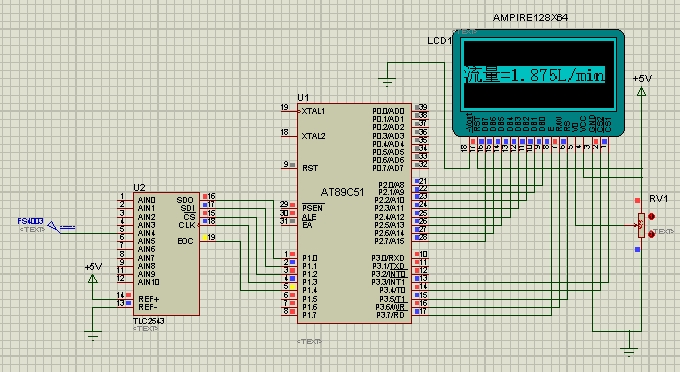
Task: Click the EOC pin 19 on TLC2543
Action: 208,238
